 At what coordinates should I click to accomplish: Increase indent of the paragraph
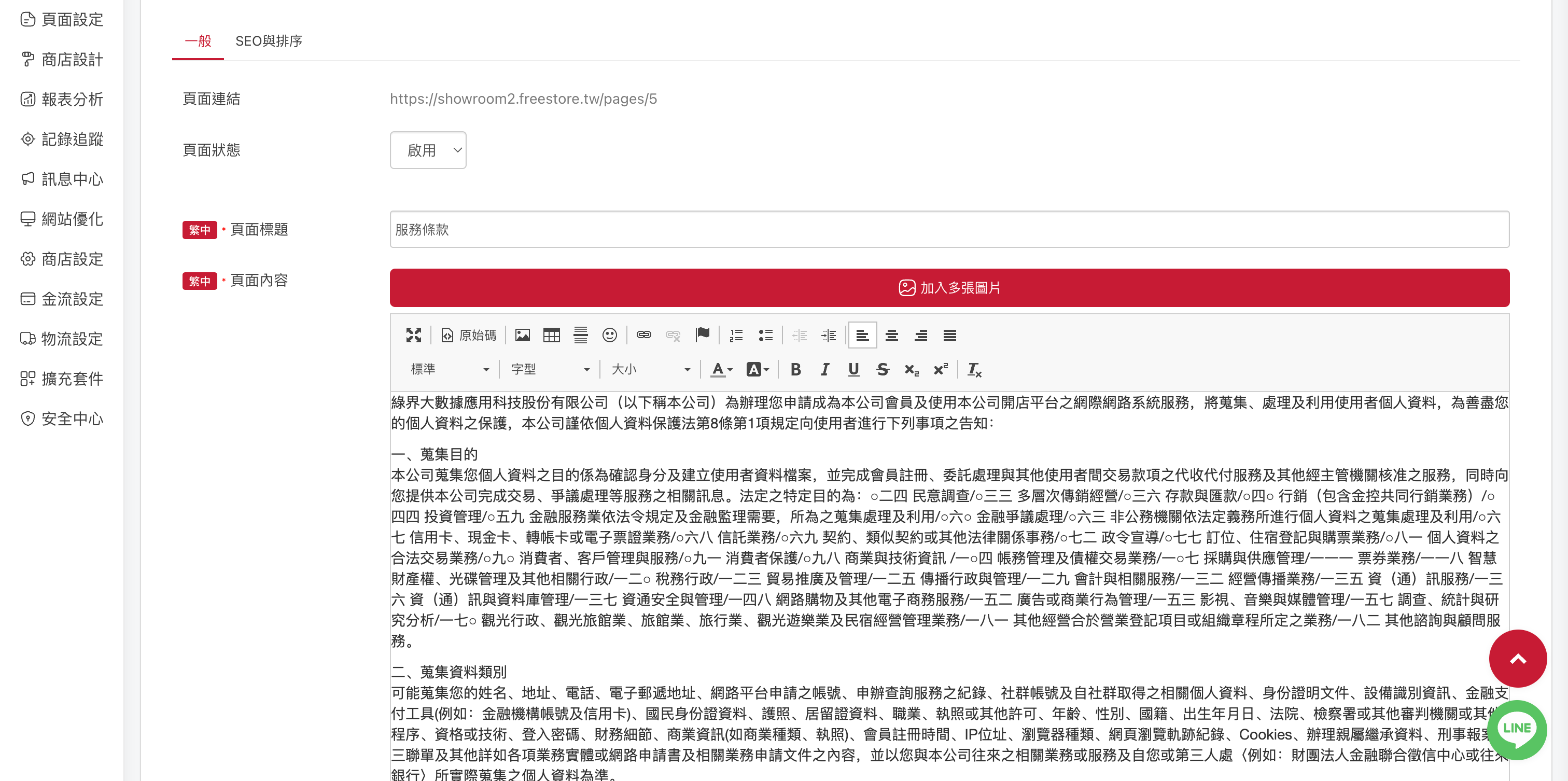[829, 335]
